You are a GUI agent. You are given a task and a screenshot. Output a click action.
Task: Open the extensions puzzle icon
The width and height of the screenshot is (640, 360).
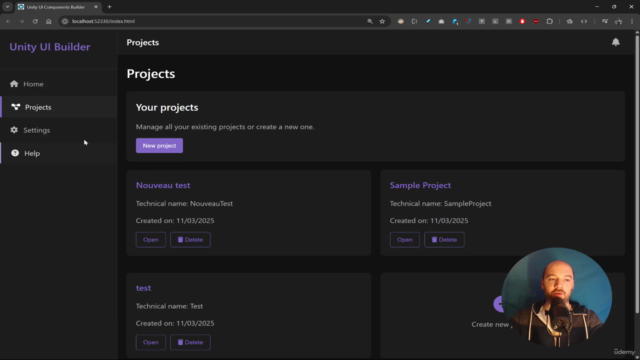[549, 21]
